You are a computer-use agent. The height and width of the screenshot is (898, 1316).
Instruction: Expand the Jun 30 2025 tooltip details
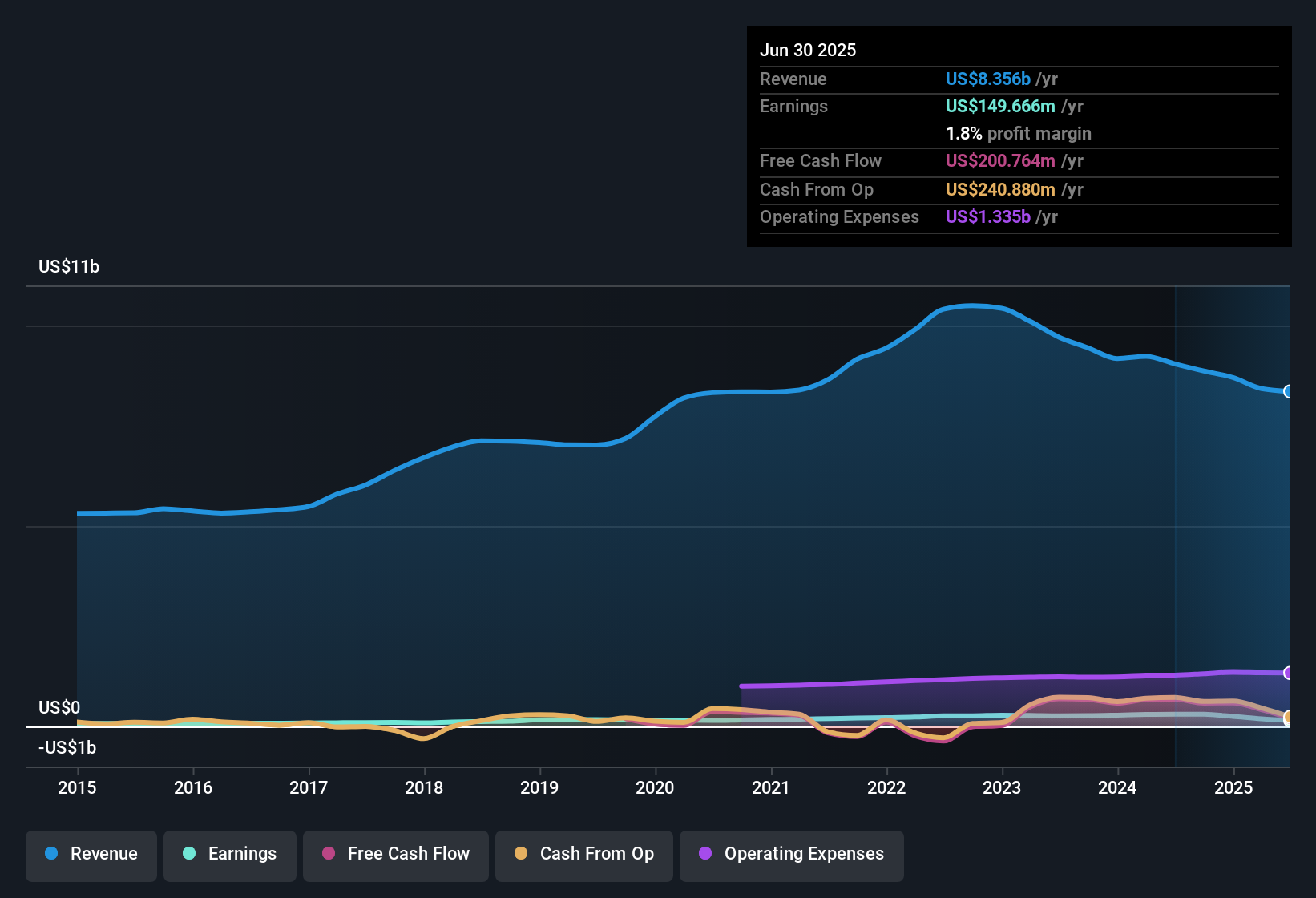808,50
